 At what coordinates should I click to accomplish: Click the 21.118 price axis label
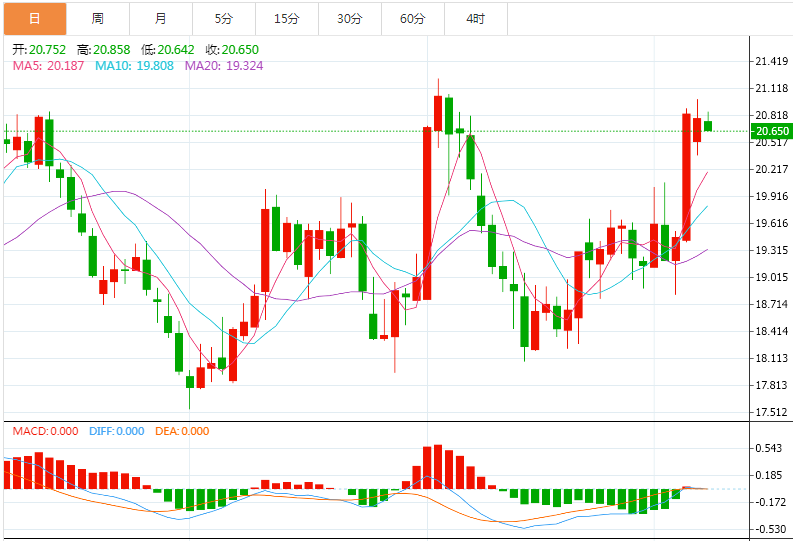(771, 88)
